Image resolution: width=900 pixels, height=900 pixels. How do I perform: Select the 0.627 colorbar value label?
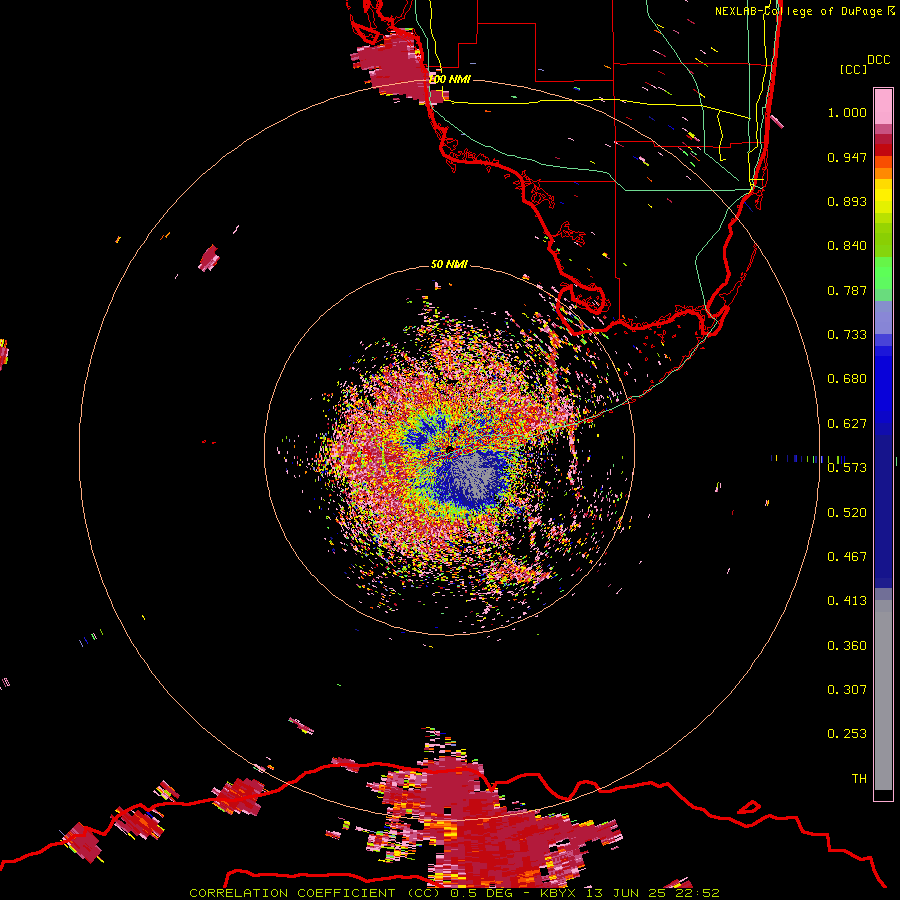(847, 424)
